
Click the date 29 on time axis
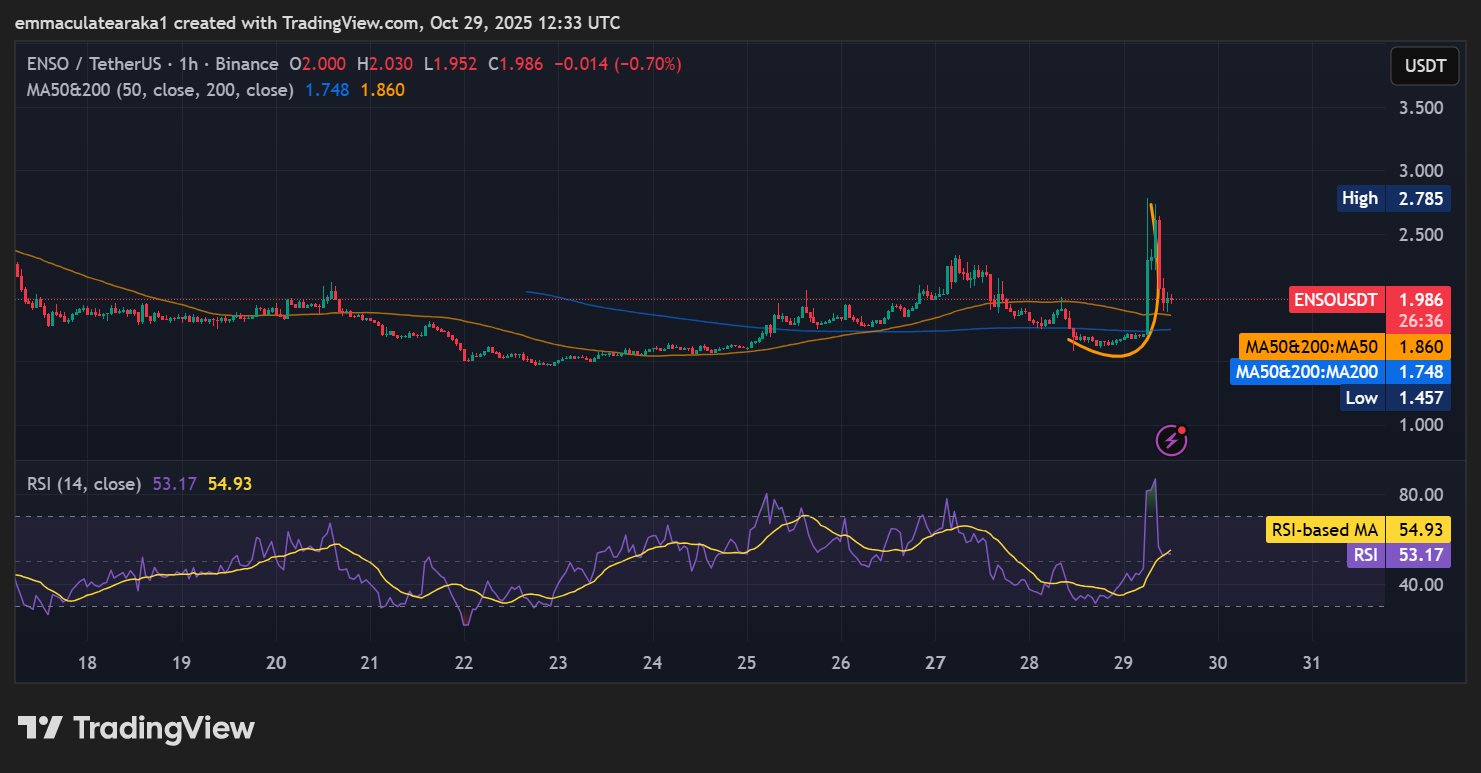[1123, 662]
